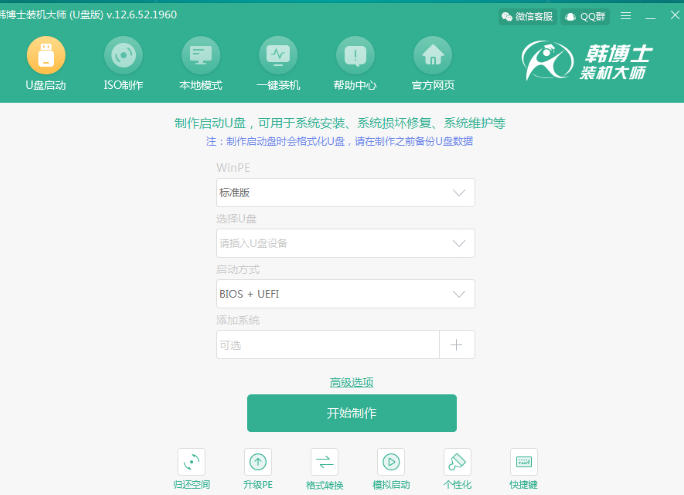Open the 格式转换 tool
Viewport: 684px width, 495px height.
click(324, 462)
